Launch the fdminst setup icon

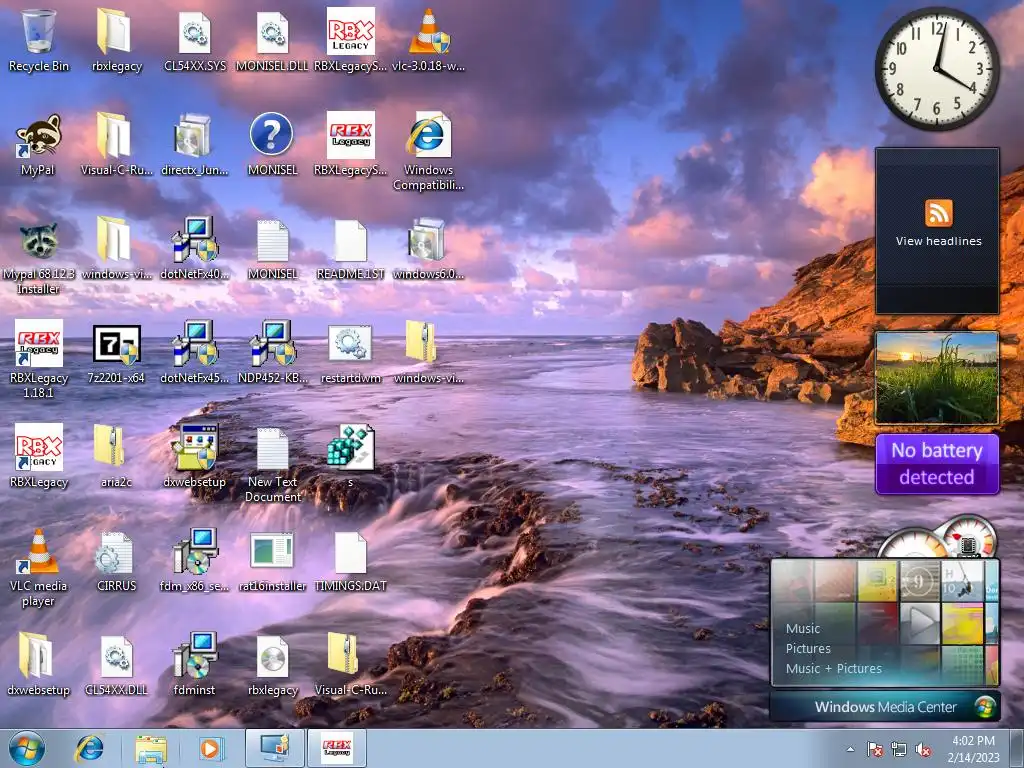tap(195, 665)
